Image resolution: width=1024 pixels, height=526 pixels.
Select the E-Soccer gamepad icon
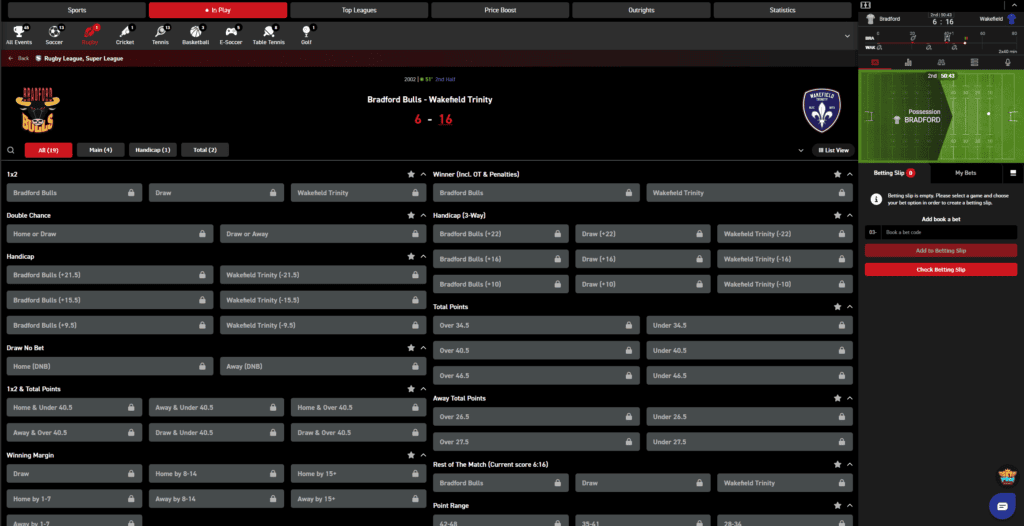click(231, 31)
